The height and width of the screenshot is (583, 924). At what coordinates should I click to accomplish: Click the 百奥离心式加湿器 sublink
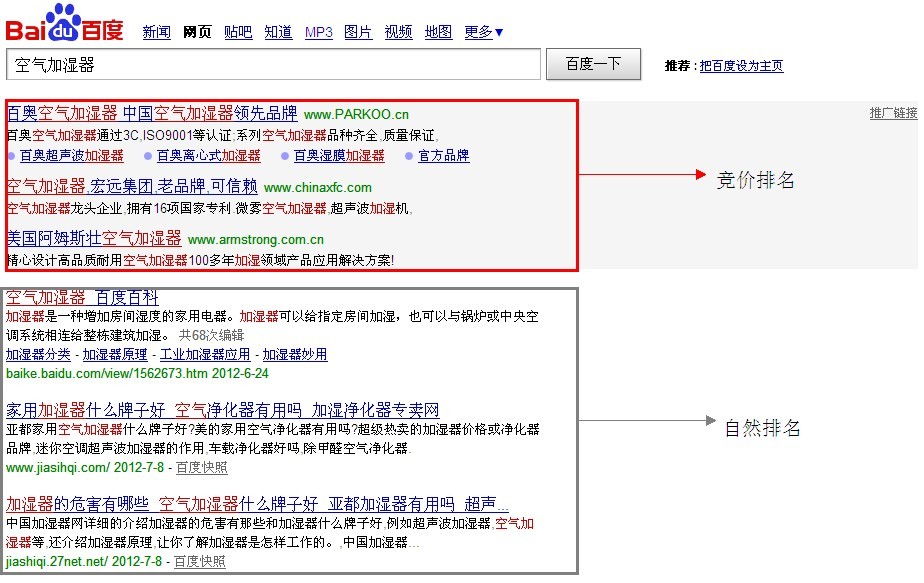point(209,156)
